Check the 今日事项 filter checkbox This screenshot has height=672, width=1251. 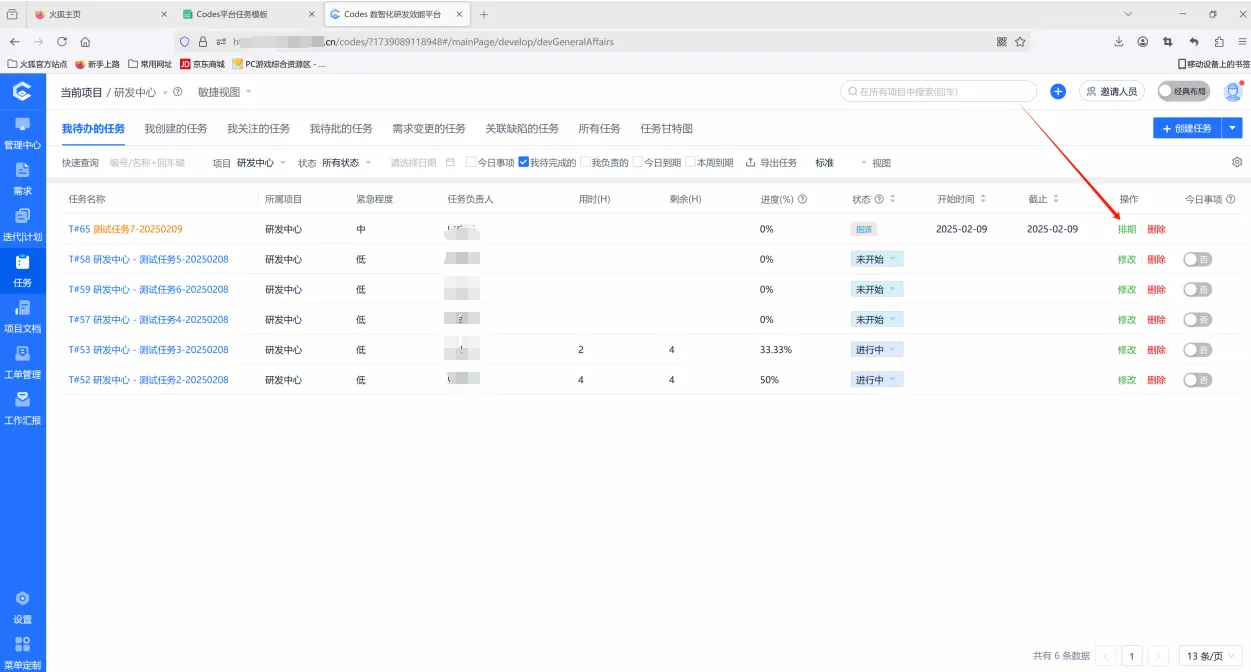pos(471,162)
